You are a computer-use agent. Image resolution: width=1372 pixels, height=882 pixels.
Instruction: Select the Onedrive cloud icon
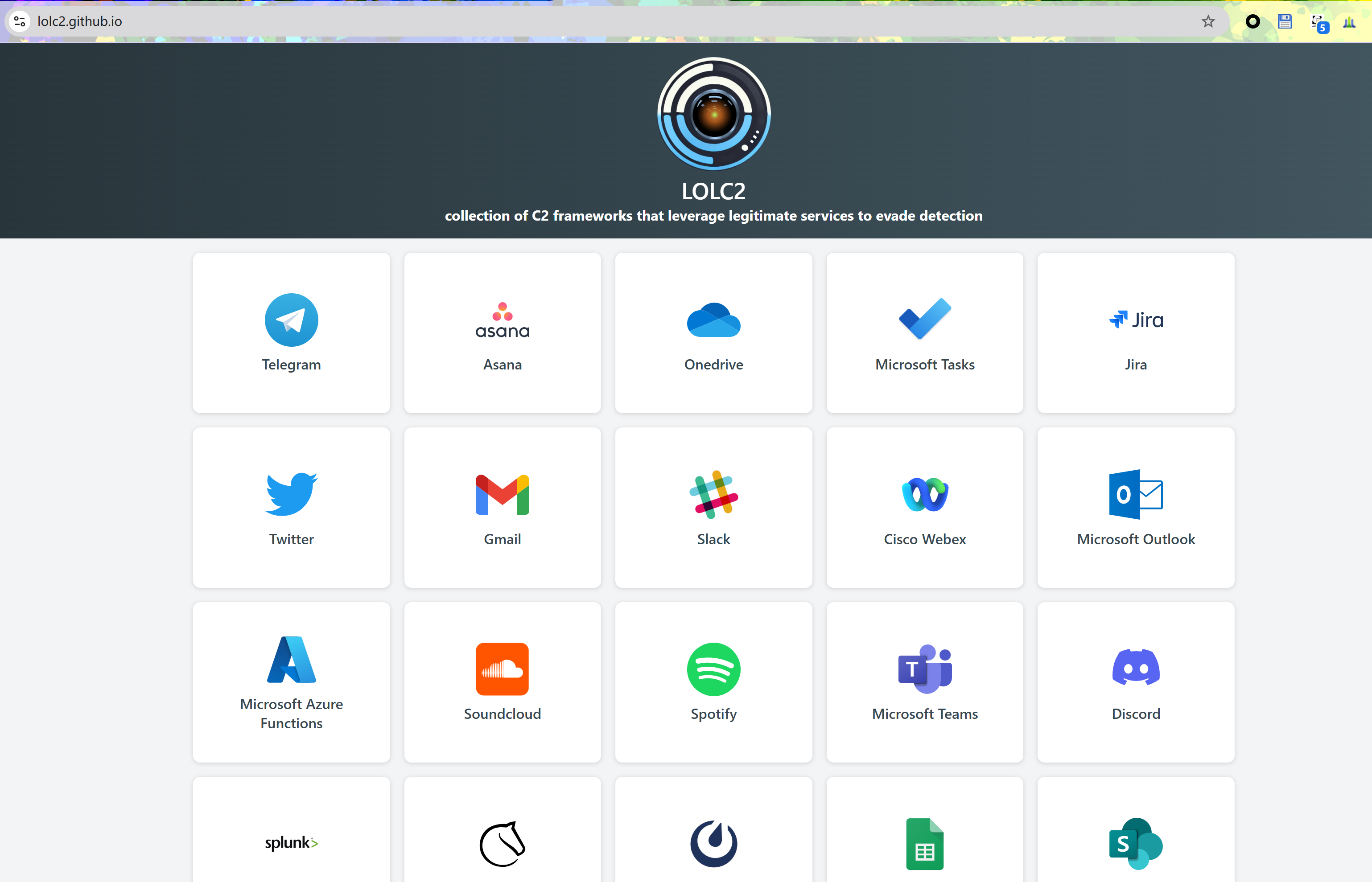713,320
